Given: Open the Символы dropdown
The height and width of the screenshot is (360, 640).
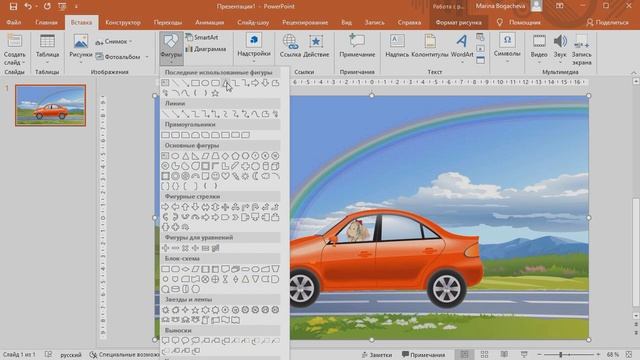Looking at the screenshot, I should click(x=507, y=49).
